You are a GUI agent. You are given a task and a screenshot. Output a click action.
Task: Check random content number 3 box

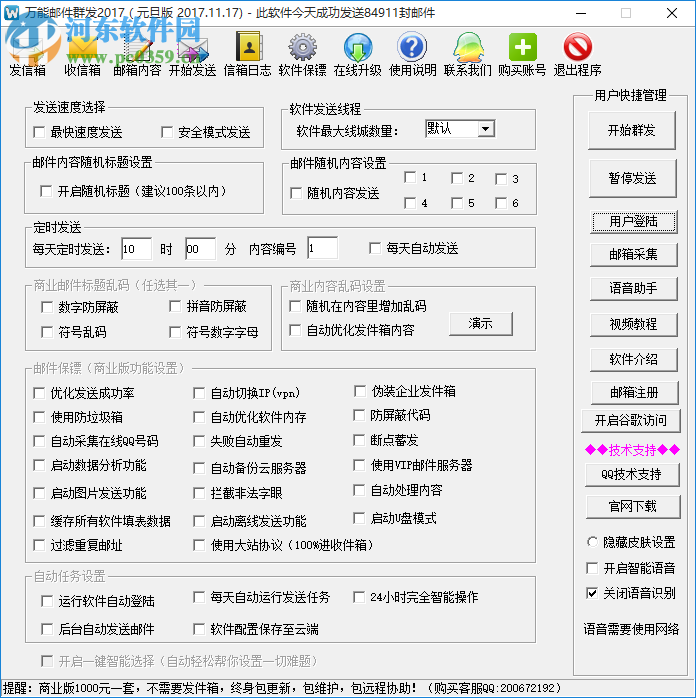pos(501,179)
